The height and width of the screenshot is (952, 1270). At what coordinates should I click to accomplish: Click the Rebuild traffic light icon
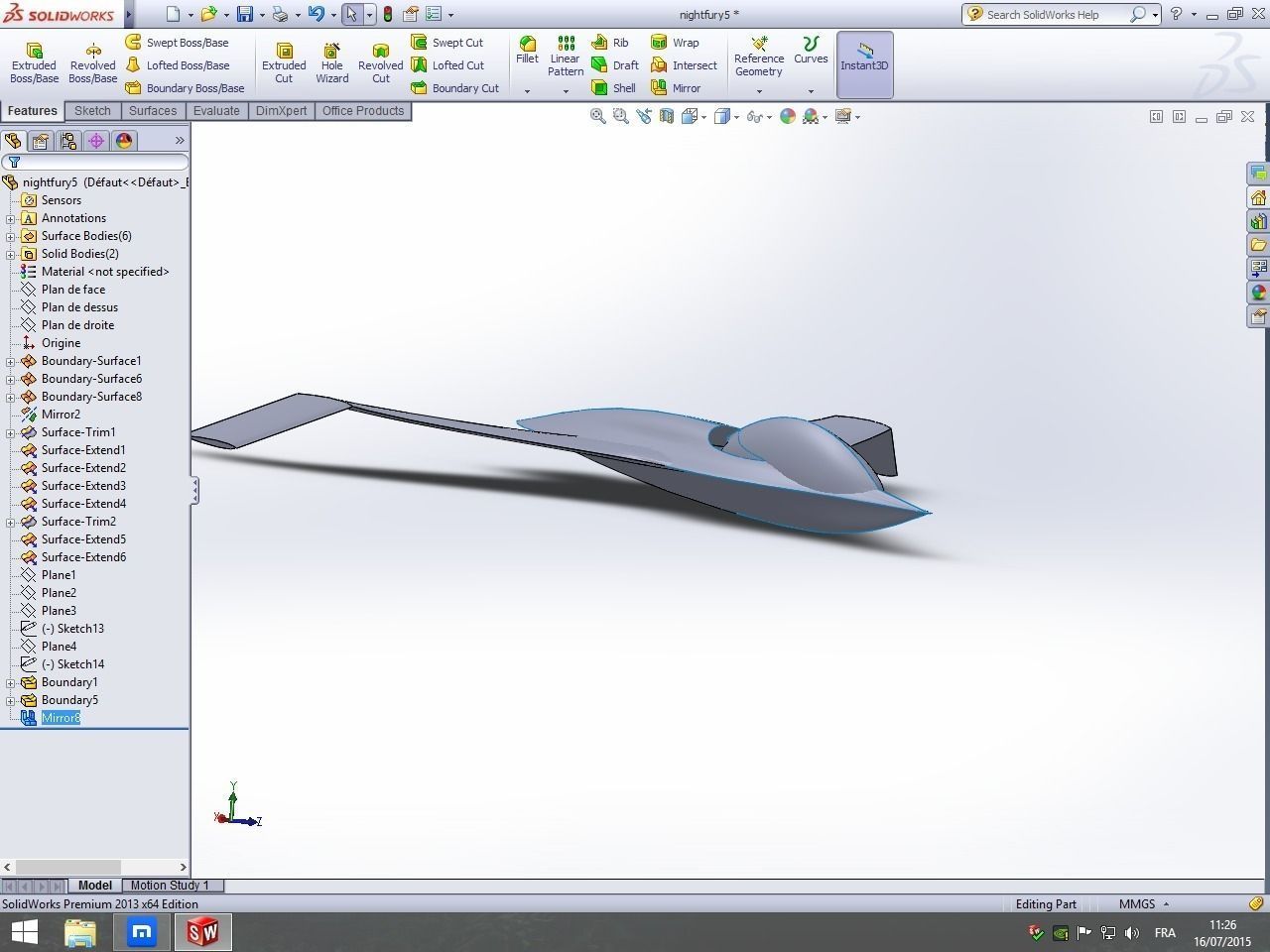pos(387,14)
